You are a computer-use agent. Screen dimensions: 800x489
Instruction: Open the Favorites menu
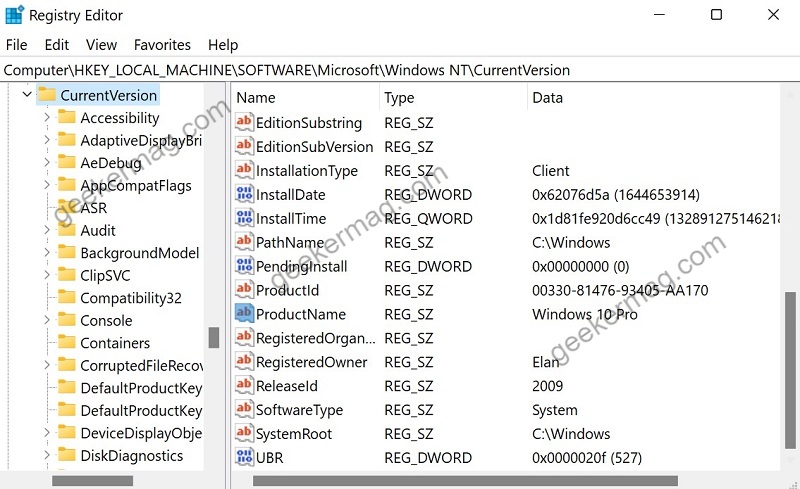coord(162,45)
